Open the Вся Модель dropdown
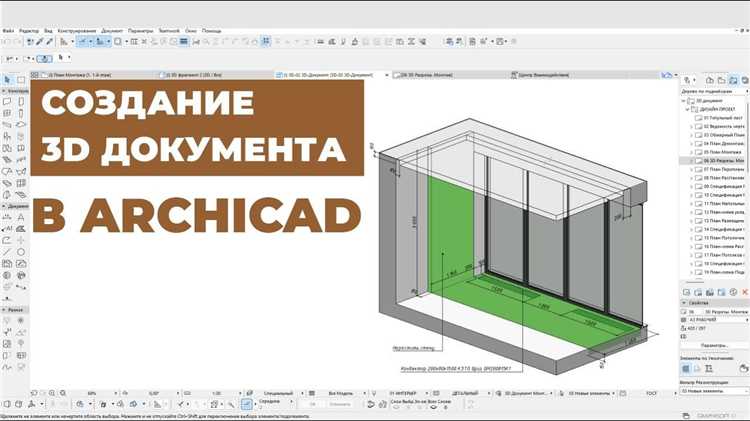 342,393
